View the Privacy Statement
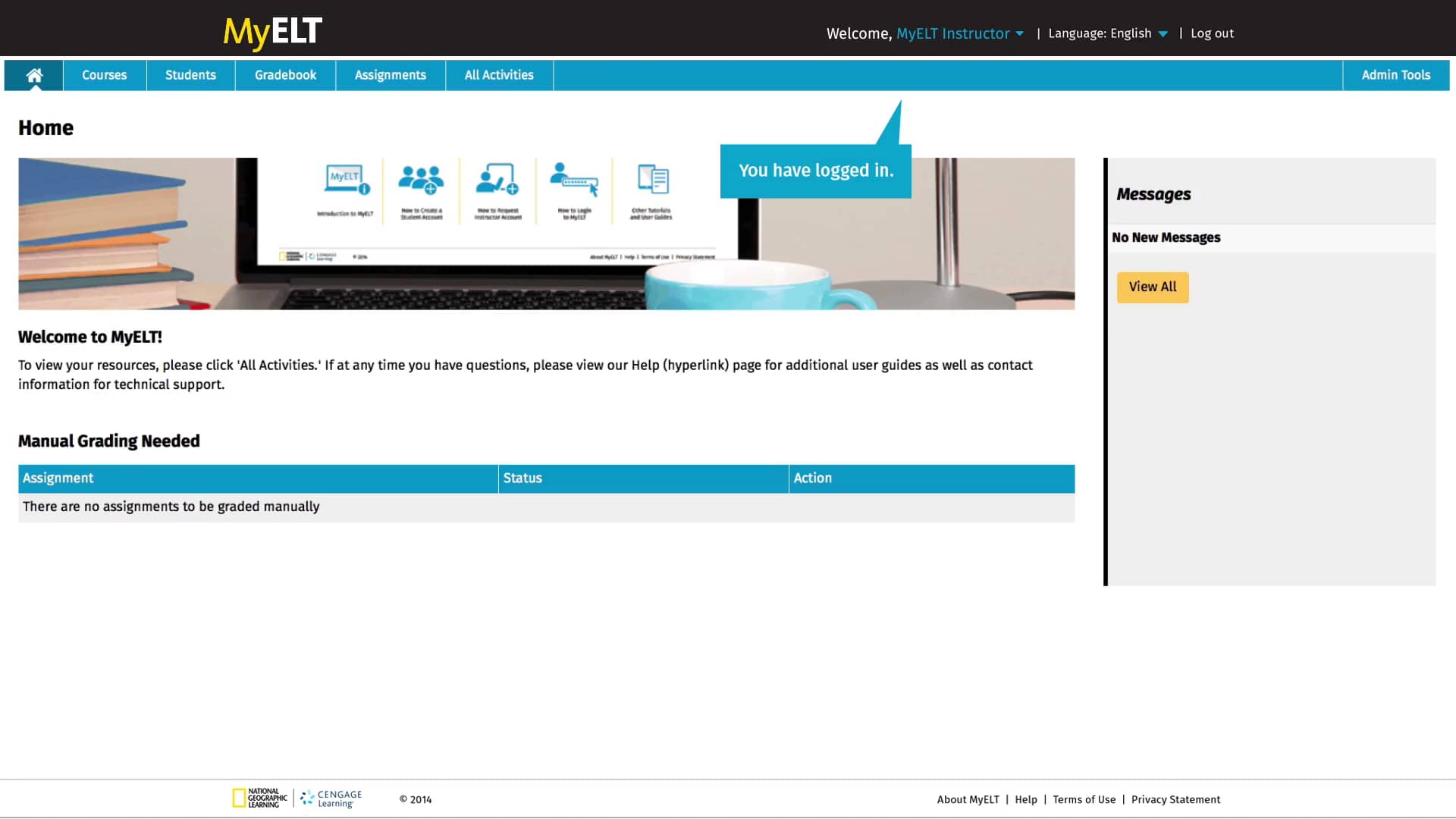Screen dimensions: 1456x819 1176,799
